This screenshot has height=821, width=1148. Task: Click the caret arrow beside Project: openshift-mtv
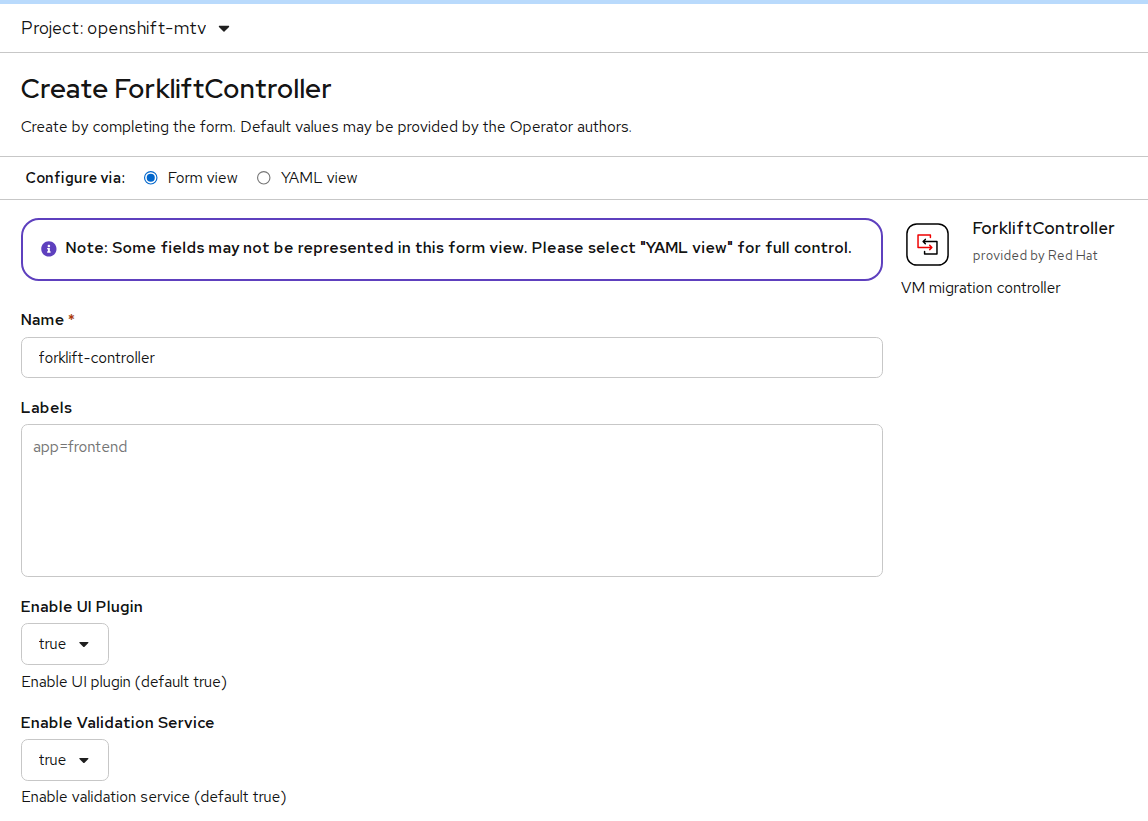[224, 29]
